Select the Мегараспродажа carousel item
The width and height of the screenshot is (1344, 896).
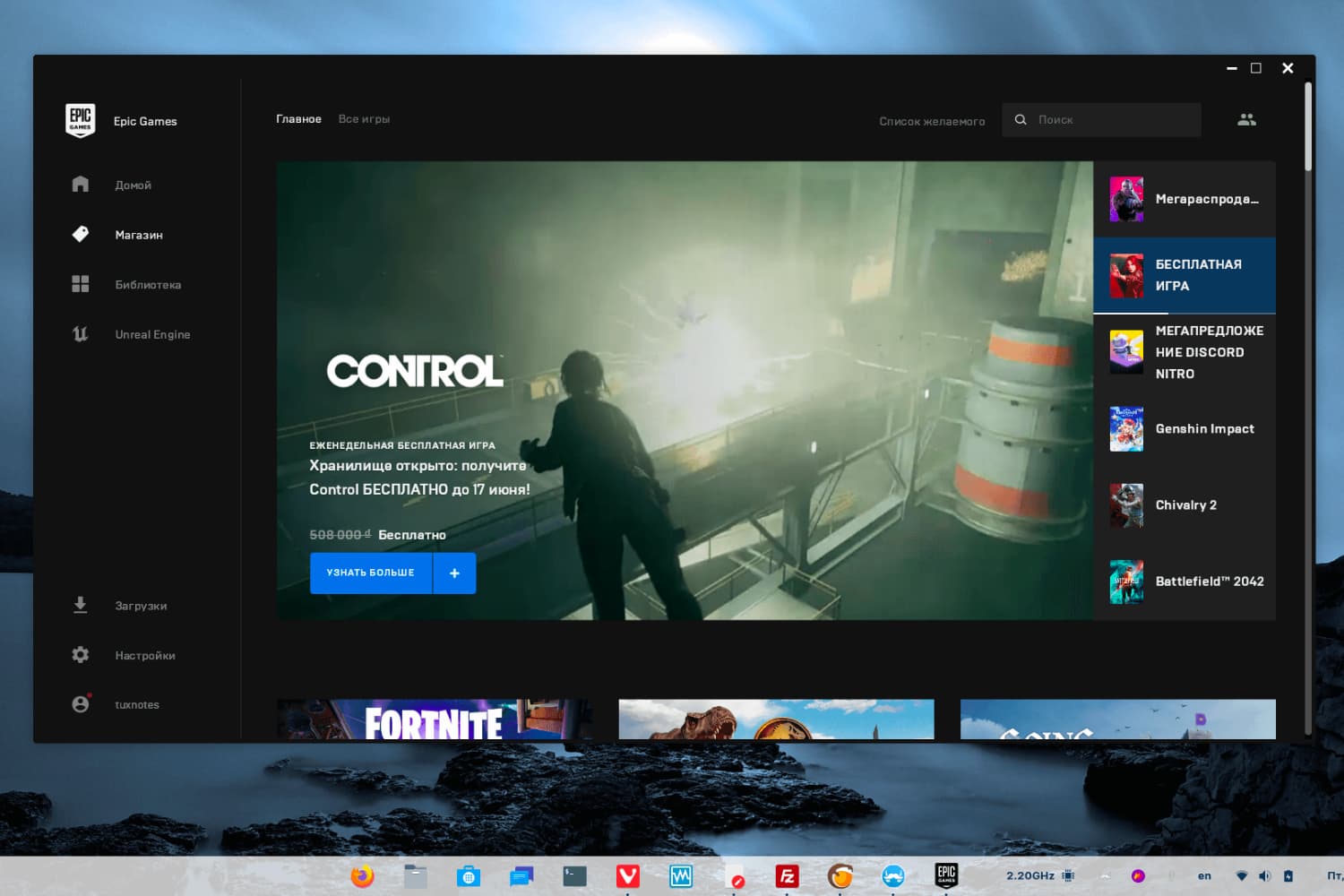[x=1185, y=199]
